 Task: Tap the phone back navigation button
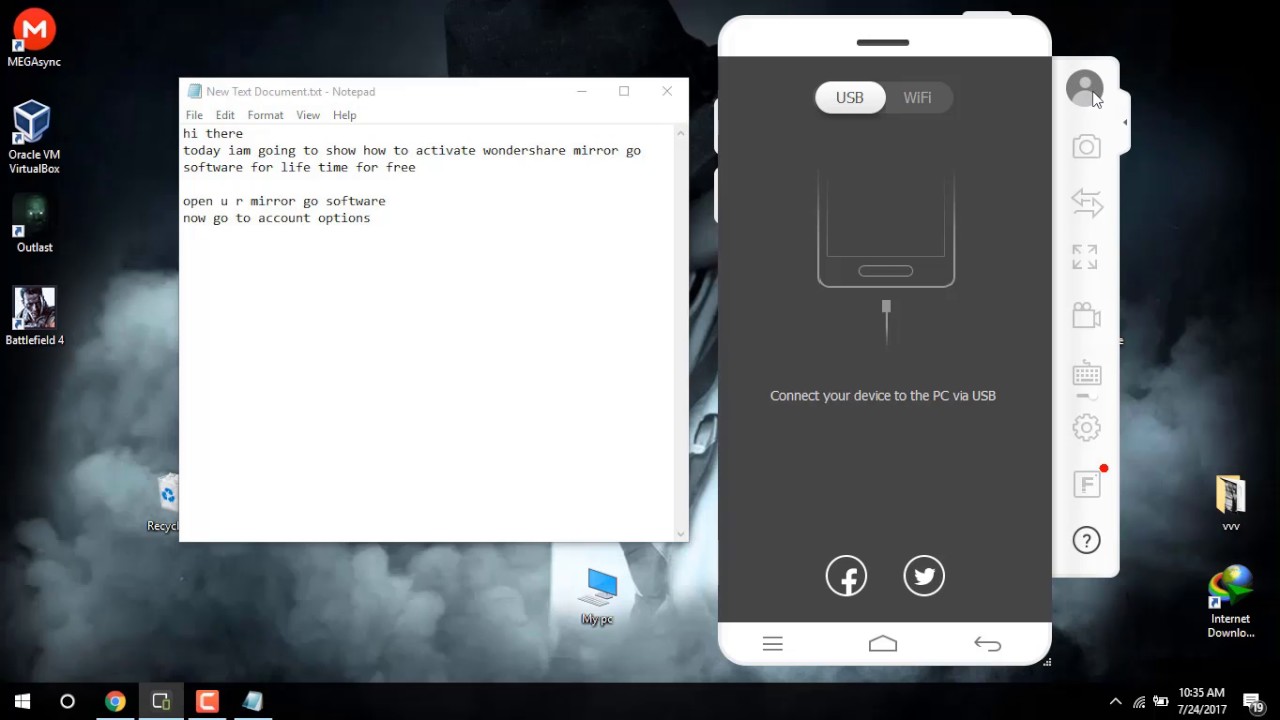[987, 644]
